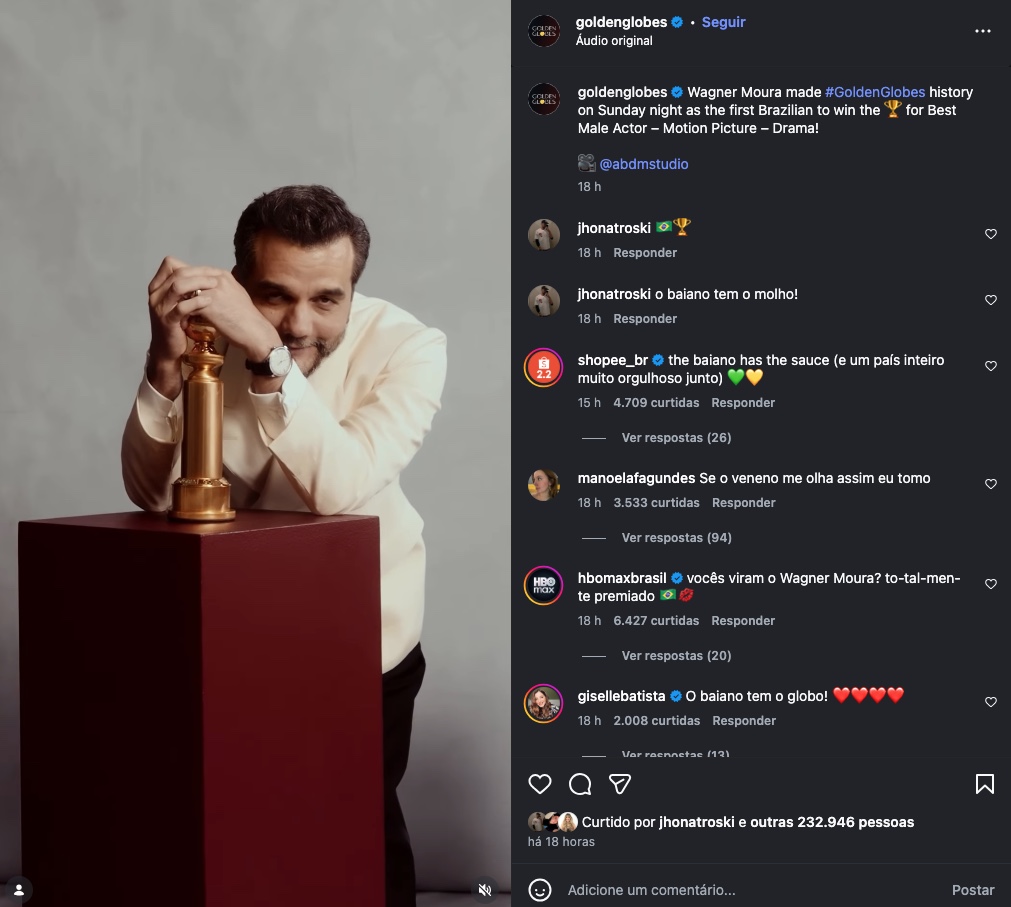Open shopee_br's profile avatar
This screenshot has width=1011, height=907.
coord(544,367)
